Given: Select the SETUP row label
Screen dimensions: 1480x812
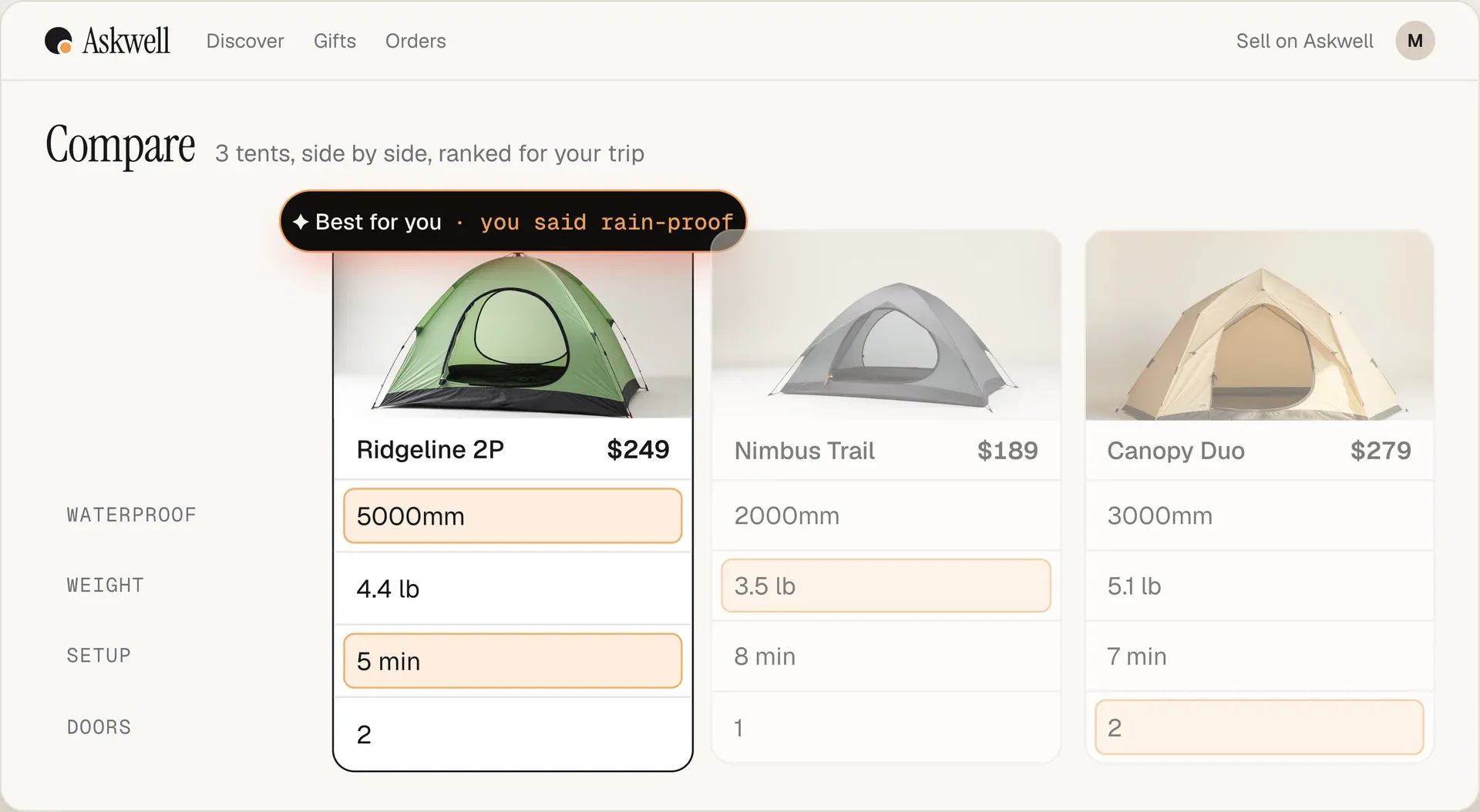Looking at the screenshot, I should (99, 656).
